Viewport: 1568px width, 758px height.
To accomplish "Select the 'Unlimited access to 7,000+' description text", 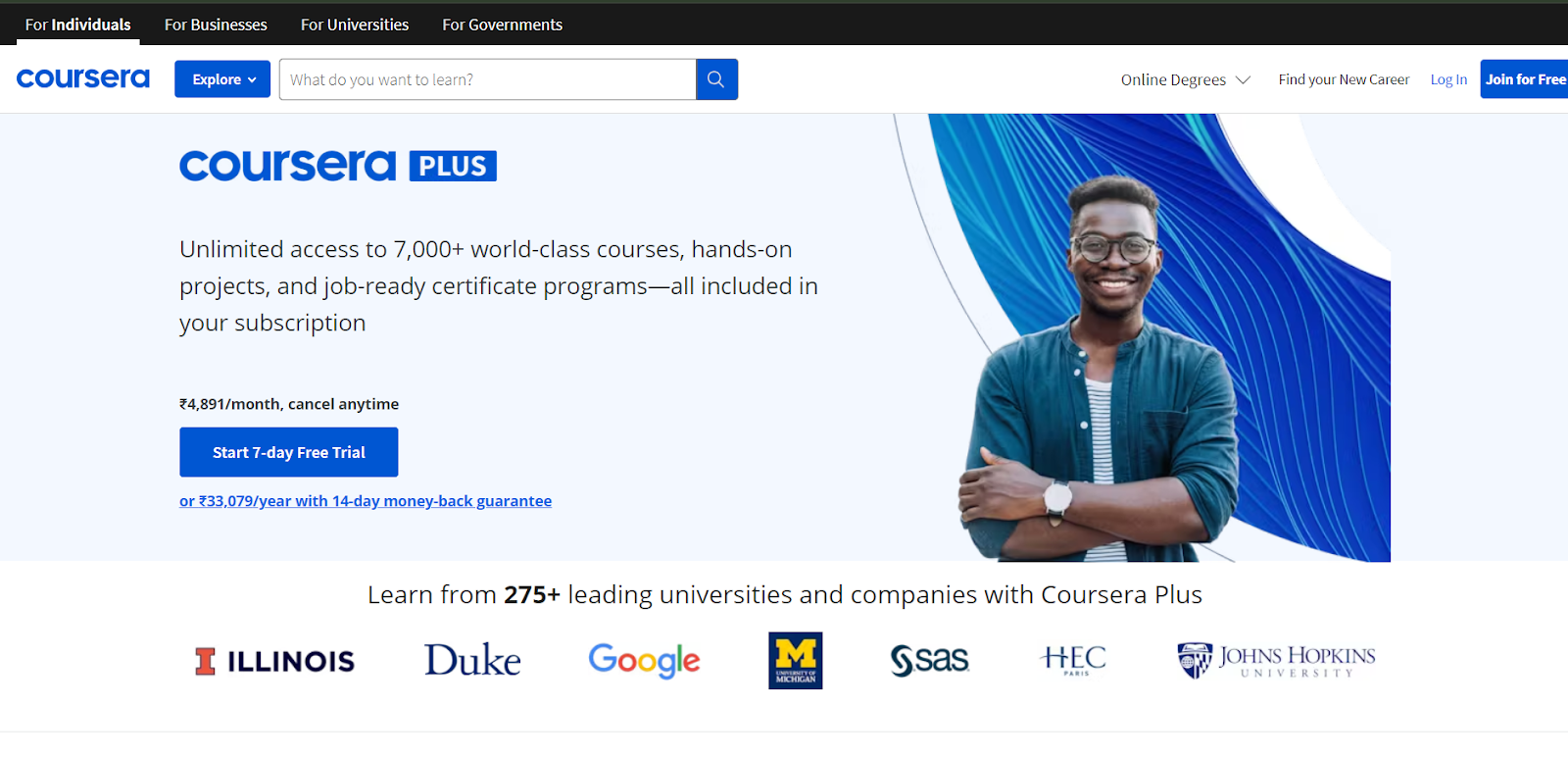I will tap(499, 286).
